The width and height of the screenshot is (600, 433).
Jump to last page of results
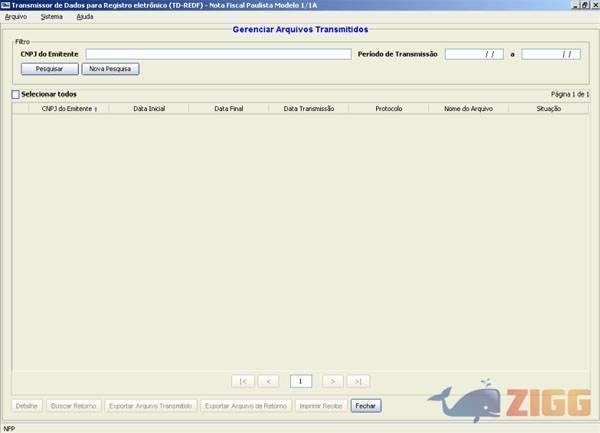pyautogui.click(x=359, y=381)
